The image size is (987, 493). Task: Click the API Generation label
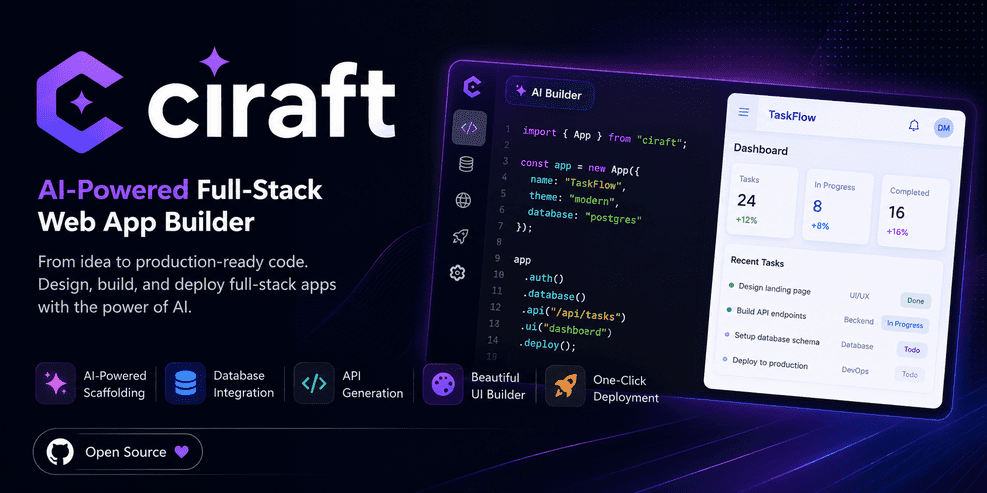pyautogui.click(x=373, y=384)
